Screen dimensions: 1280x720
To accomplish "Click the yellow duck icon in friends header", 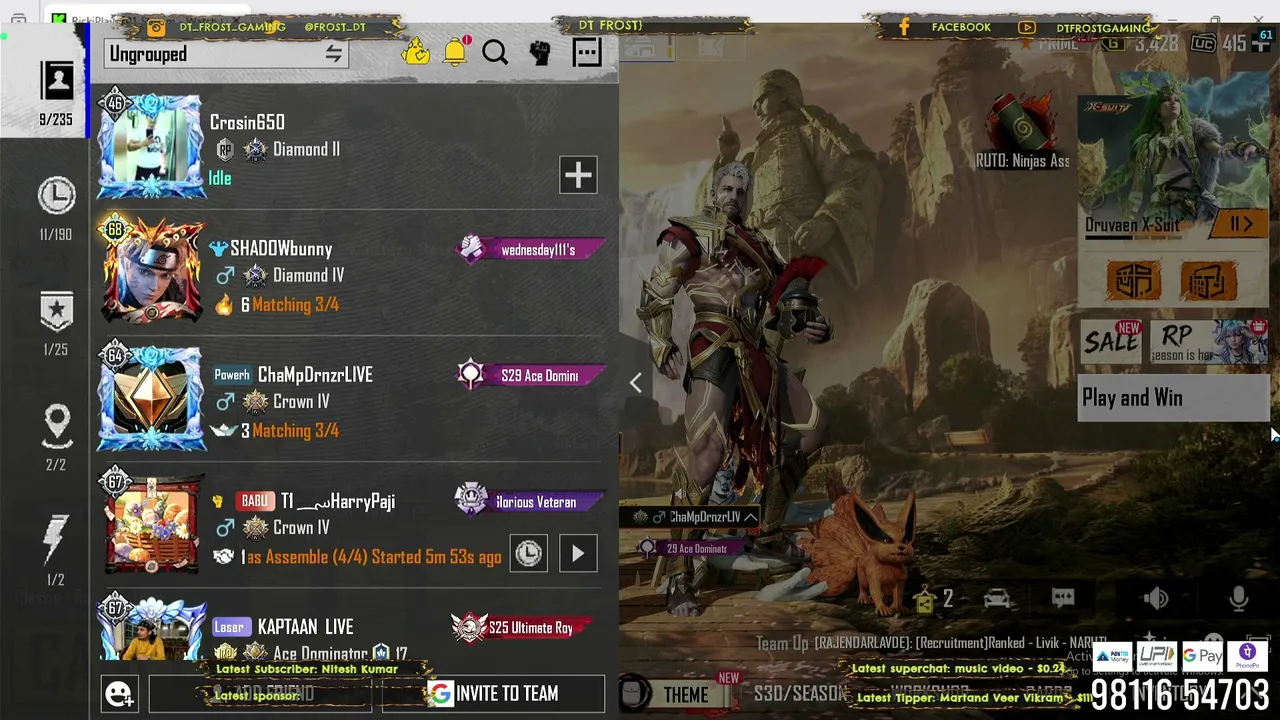I will tap(415, 52).
